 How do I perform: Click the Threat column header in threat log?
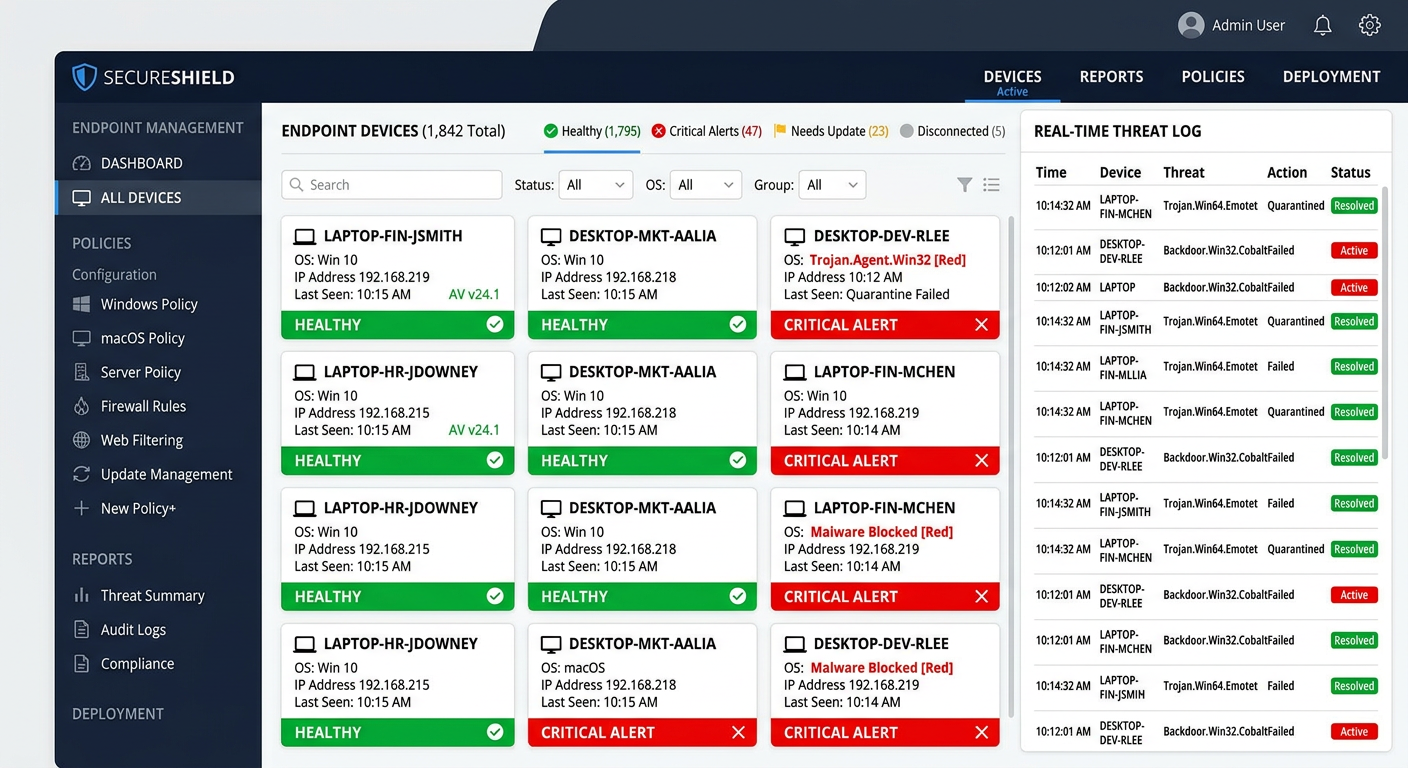(x=1184, y=172)
